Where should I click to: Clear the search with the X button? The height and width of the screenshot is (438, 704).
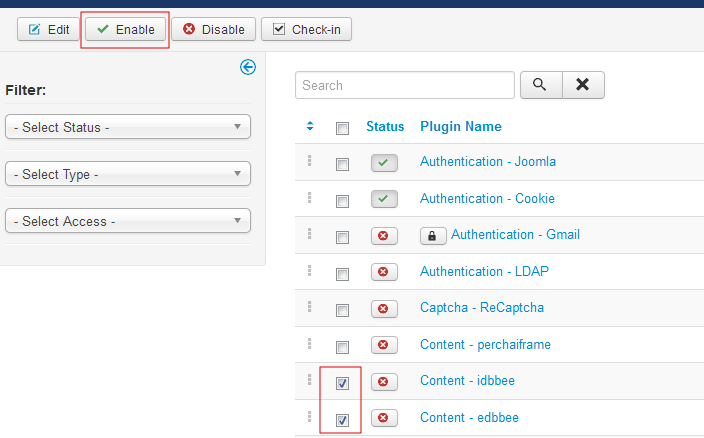[583, 85]
